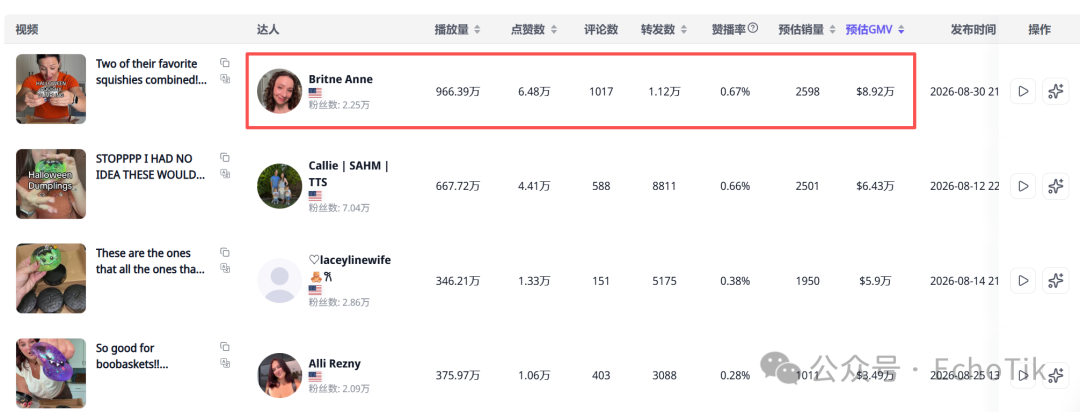
Task: Open video titled 'So good for boobaskets!!'
Action: point(132,356)
